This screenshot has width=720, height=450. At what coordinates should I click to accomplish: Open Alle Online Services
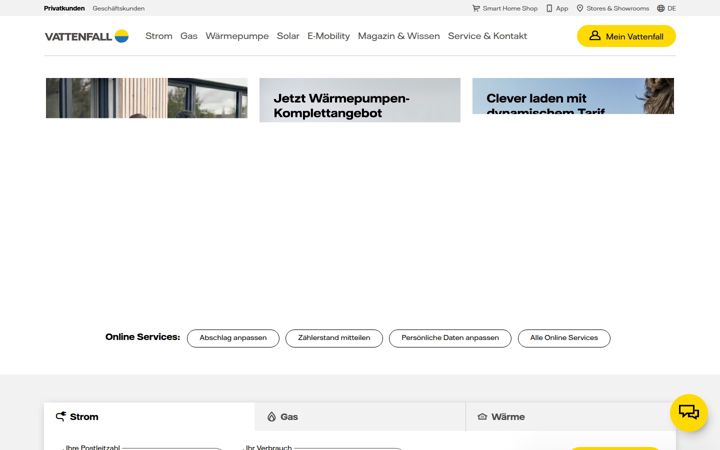pyautogui.click(x=564, y=338)
